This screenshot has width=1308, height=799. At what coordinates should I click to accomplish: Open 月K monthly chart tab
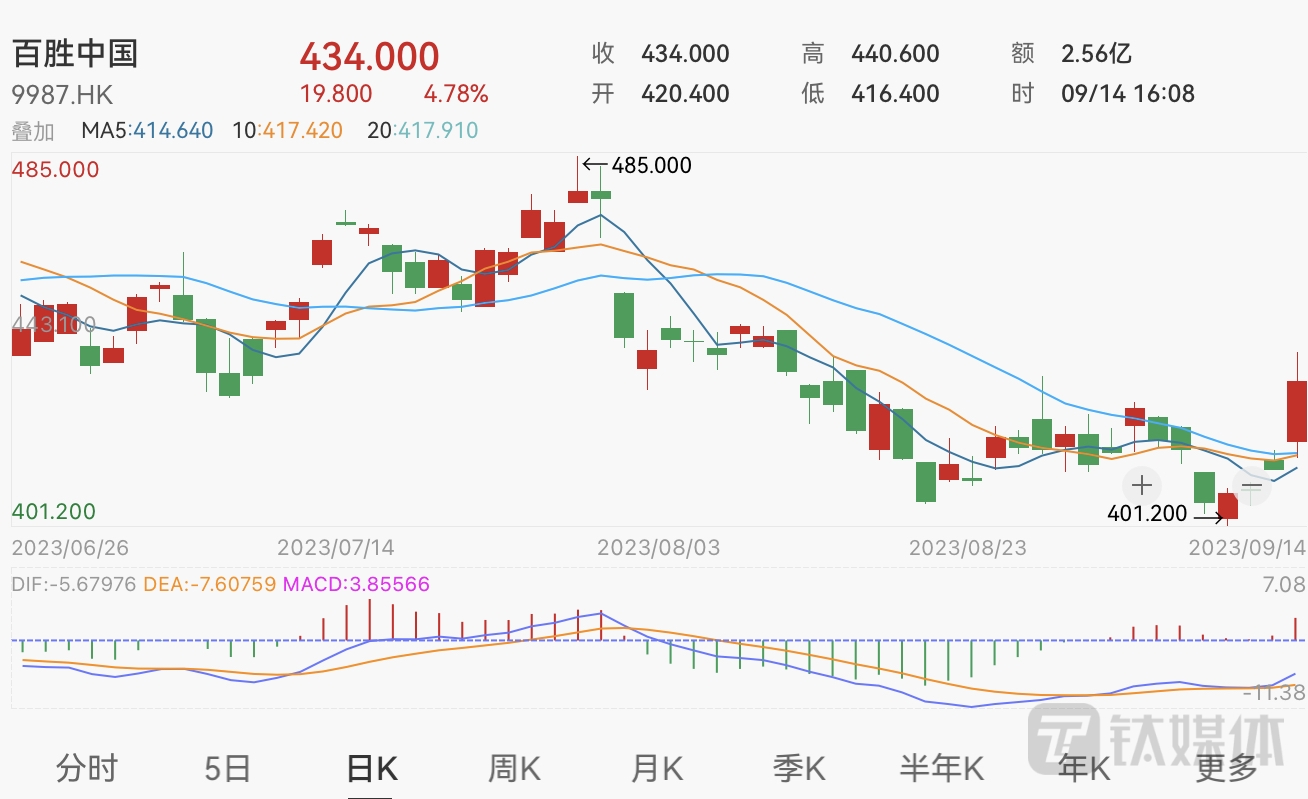click(x=657, y=769)
